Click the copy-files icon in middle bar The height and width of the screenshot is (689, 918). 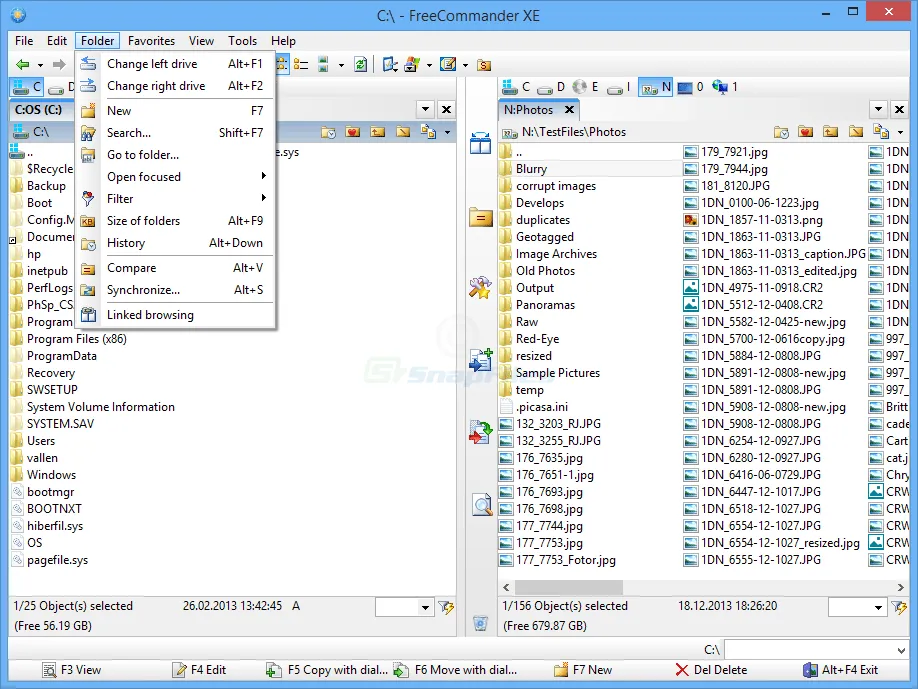click(x=480, y=360)
